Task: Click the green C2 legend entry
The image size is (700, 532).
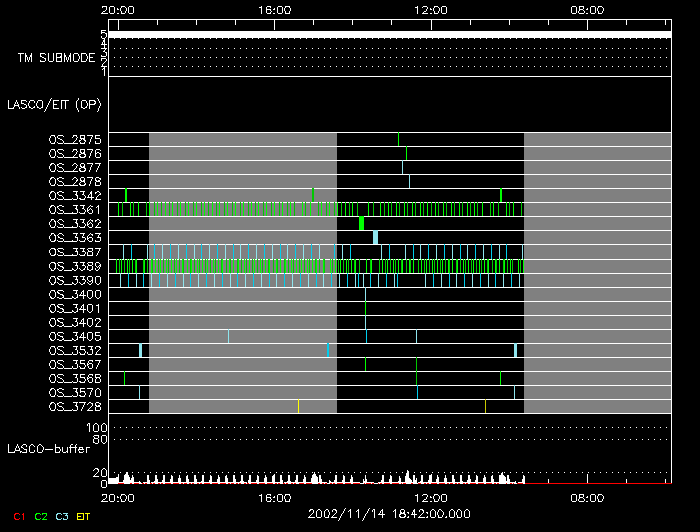Action: tap(40, 516)
